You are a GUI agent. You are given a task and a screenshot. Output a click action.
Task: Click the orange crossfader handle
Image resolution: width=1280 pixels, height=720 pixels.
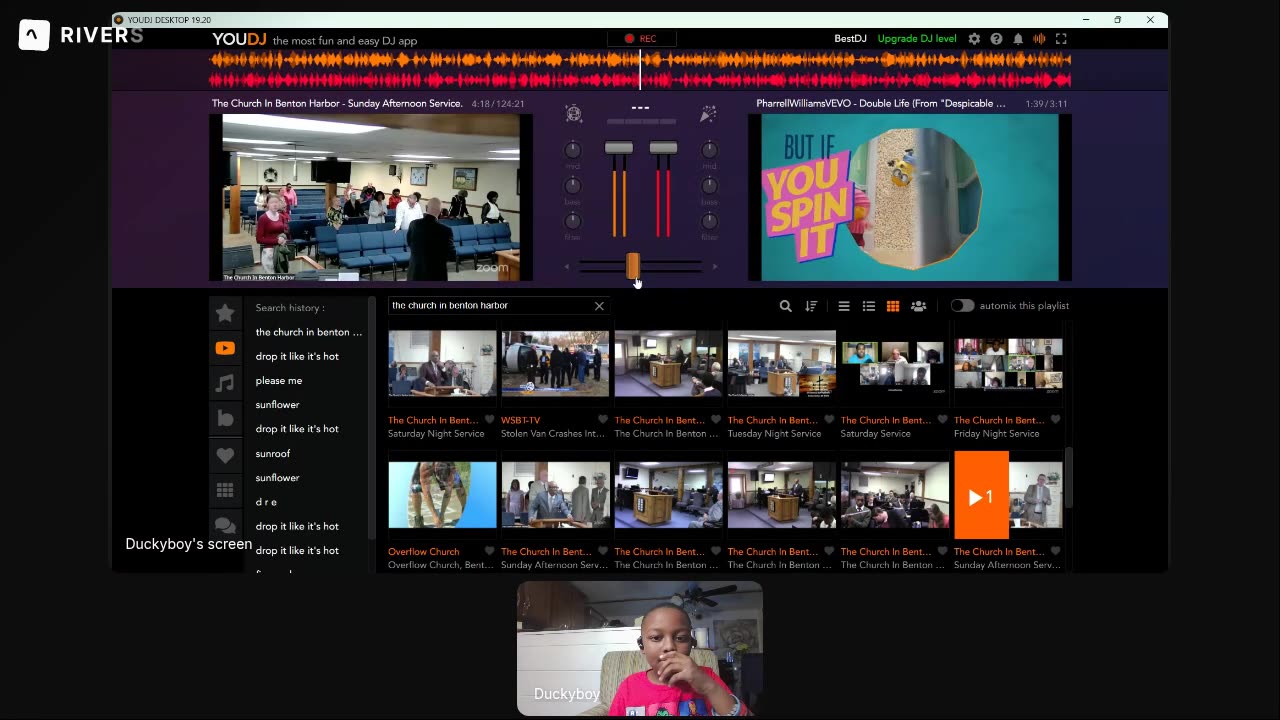[633, 266]
